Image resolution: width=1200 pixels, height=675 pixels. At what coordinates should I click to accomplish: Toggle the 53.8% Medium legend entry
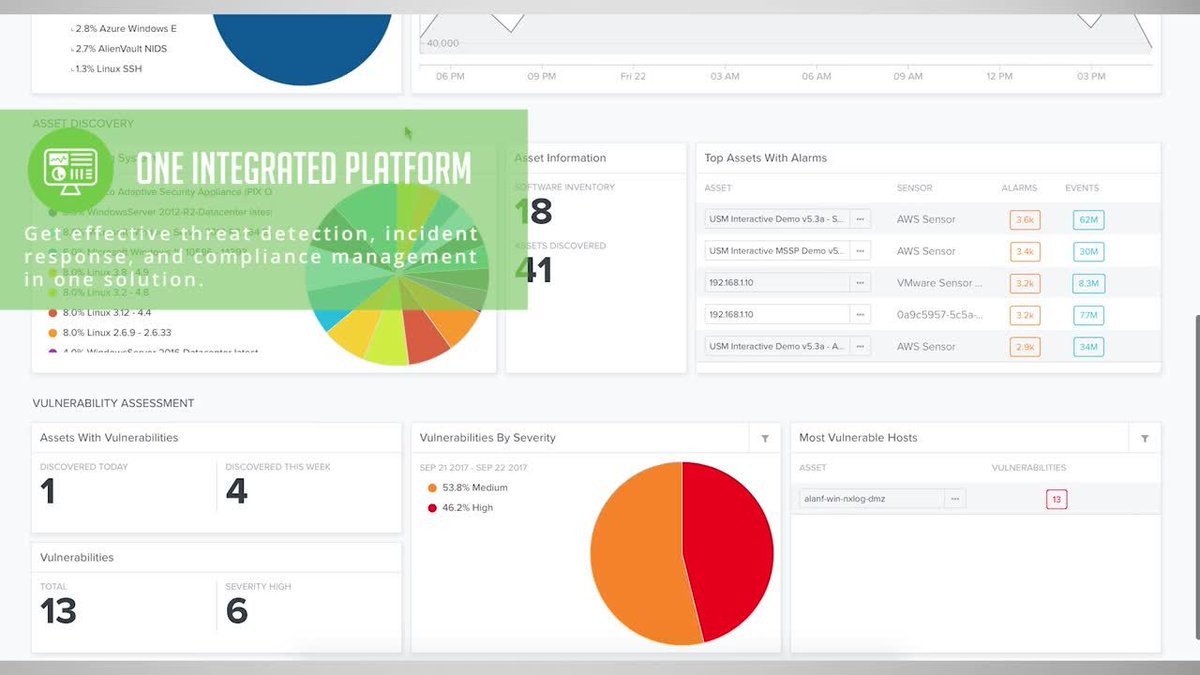point(467,488)
